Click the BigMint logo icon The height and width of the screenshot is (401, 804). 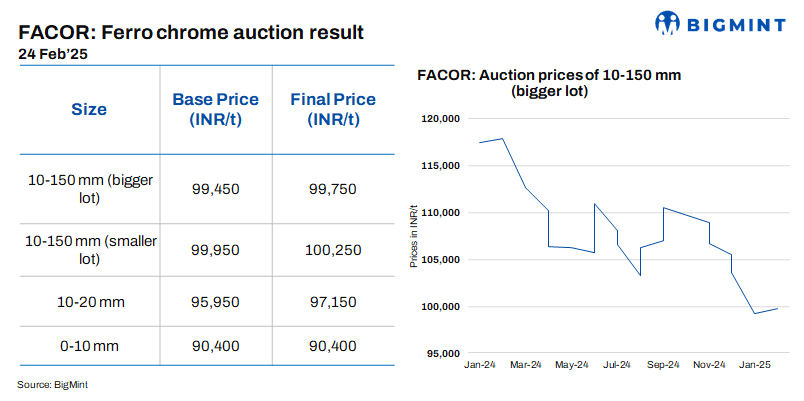tap(670, 22)
